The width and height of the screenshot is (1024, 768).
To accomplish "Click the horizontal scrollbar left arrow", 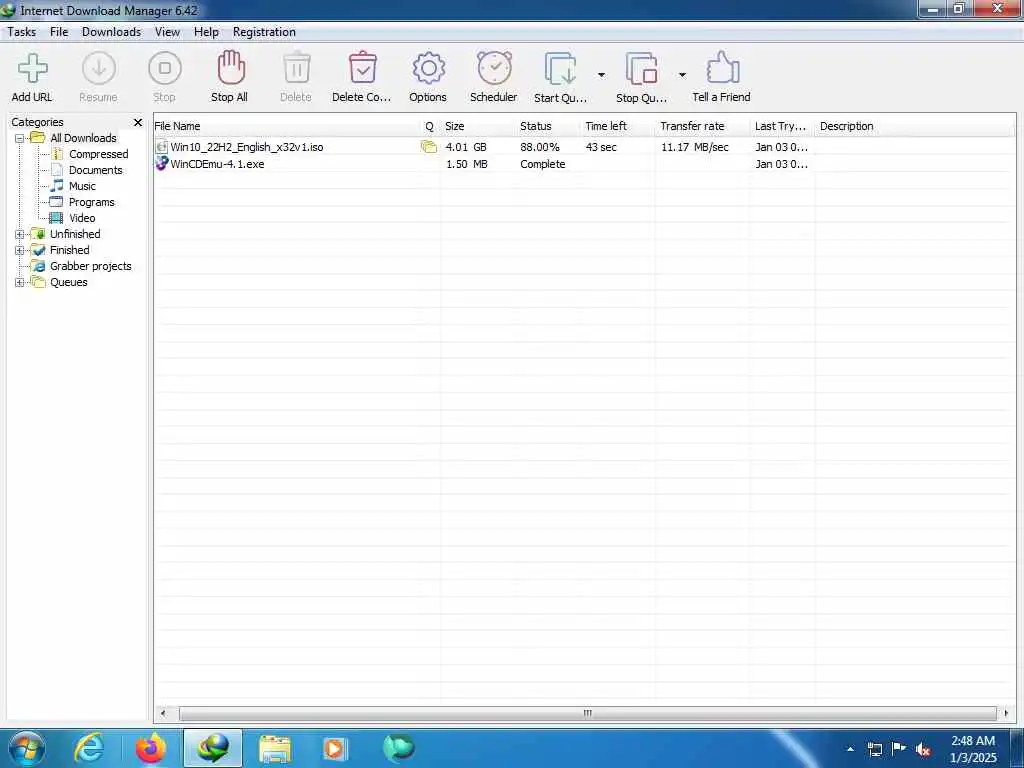I will (x=163, y=713).
